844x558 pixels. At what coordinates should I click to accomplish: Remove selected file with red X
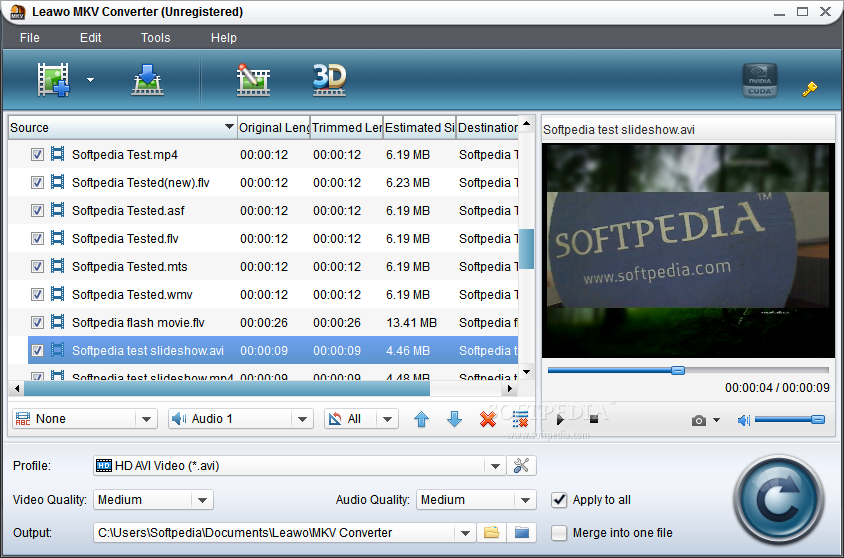pos(488,419)
